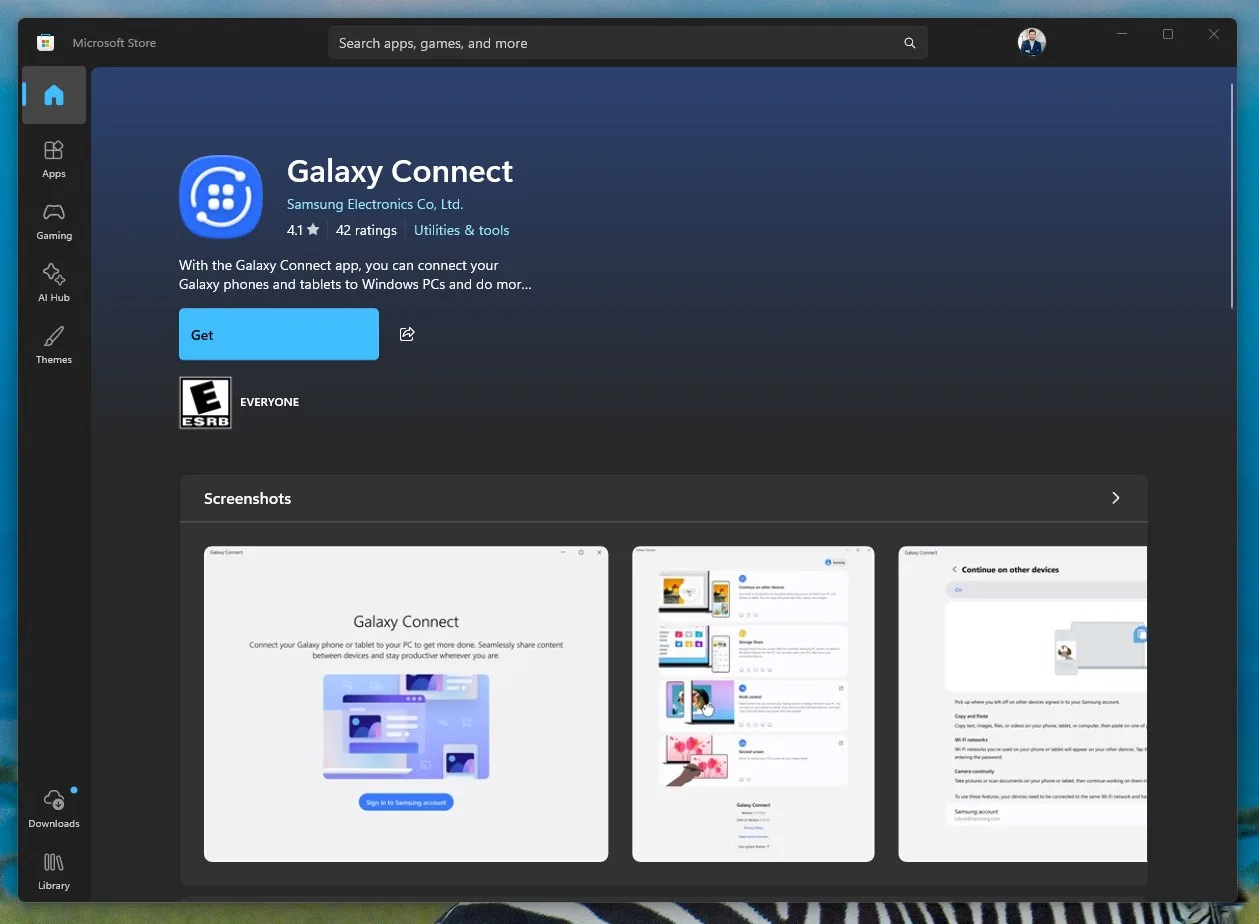
Task: Open the Samsung Electronics Co, Ltd. publisher link
Action: [x=375, y=204]
